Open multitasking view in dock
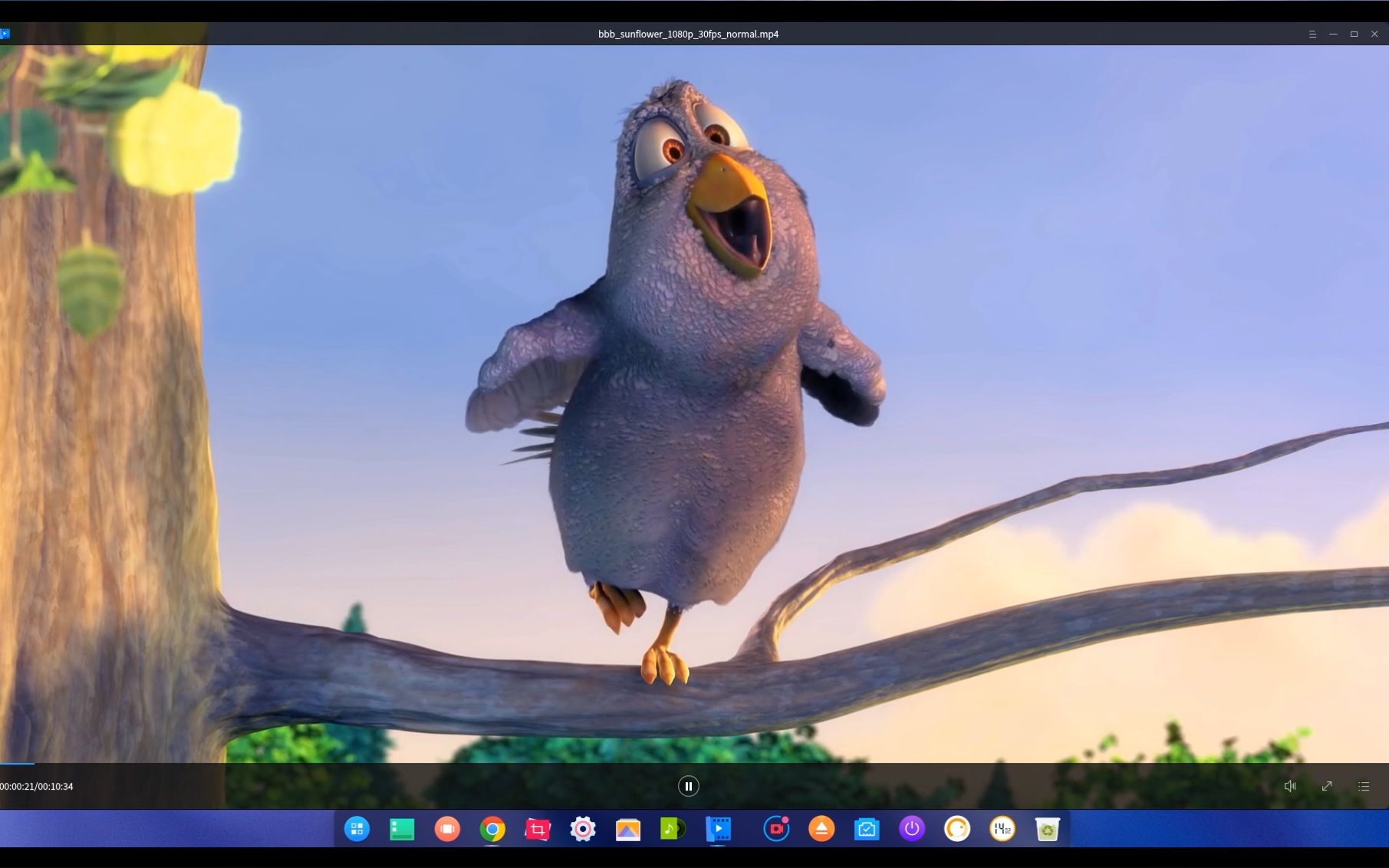Image resolution: width=1389 pixels, height=868 pixels. coord(447,829)
